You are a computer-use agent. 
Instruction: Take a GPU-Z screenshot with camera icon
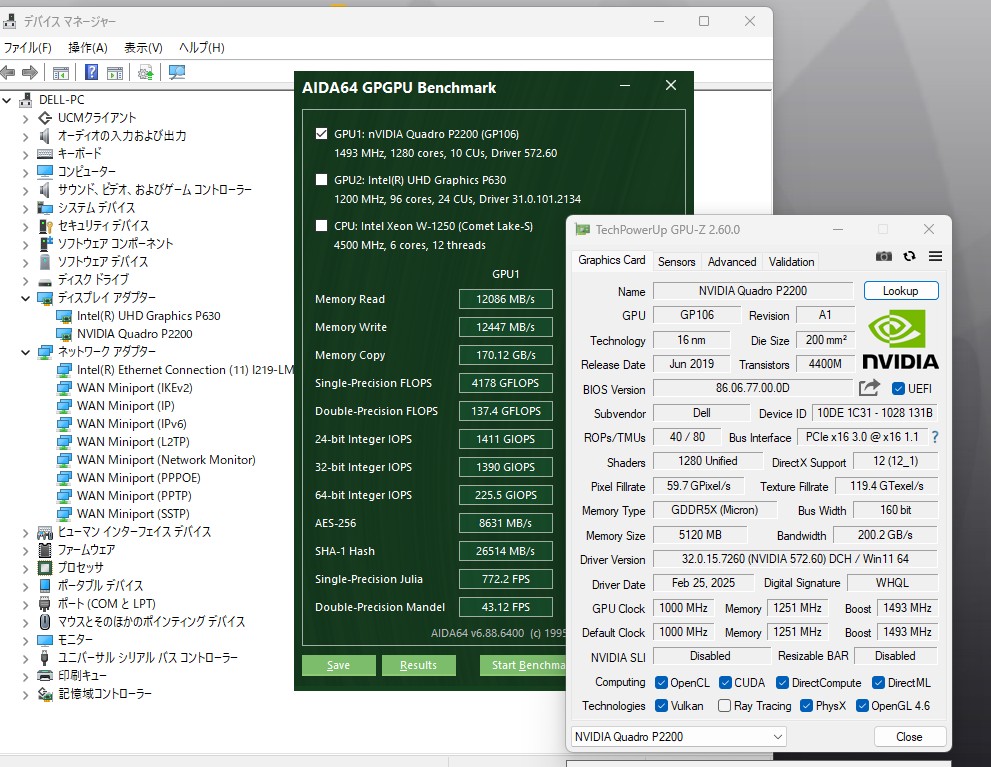[x=884, y=256]
